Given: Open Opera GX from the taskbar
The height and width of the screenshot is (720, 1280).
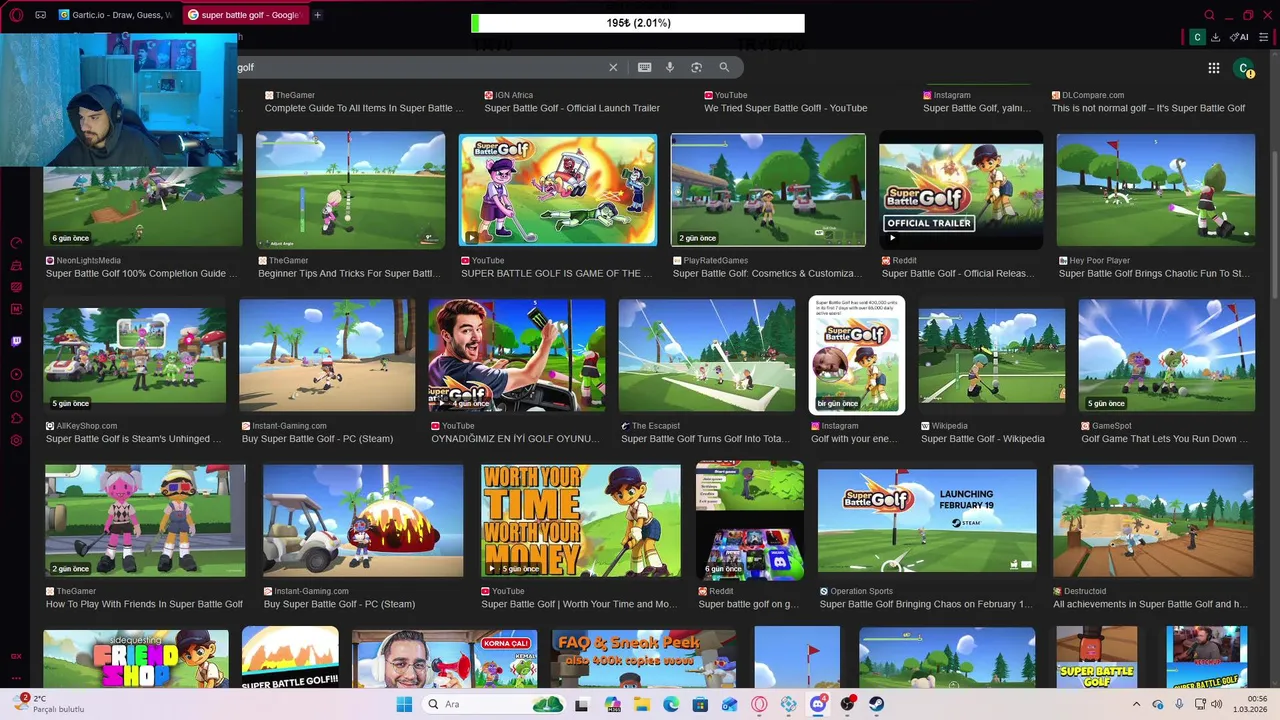Looking at the screenshot, I should 760,704.
